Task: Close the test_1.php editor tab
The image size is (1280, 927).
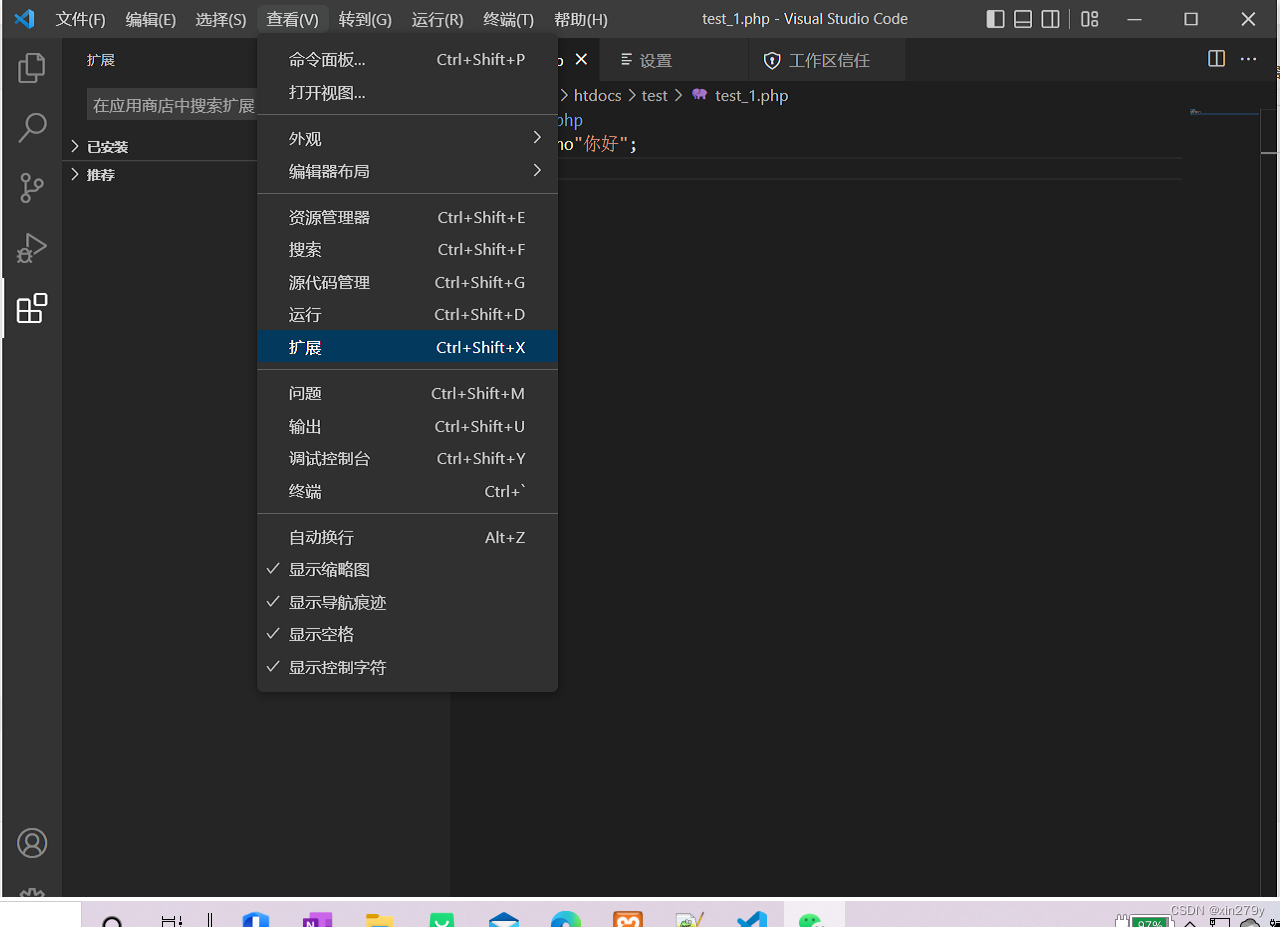Action: click(581, 60)
